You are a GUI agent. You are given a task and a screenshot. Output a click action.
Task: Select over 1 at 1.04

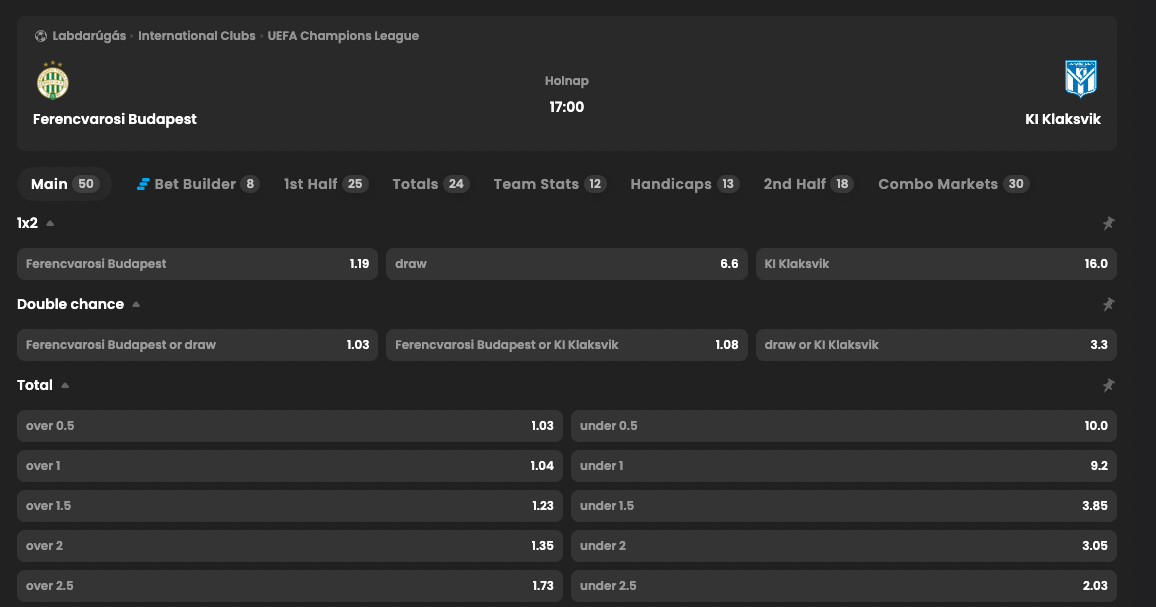(x=290, y=466)
